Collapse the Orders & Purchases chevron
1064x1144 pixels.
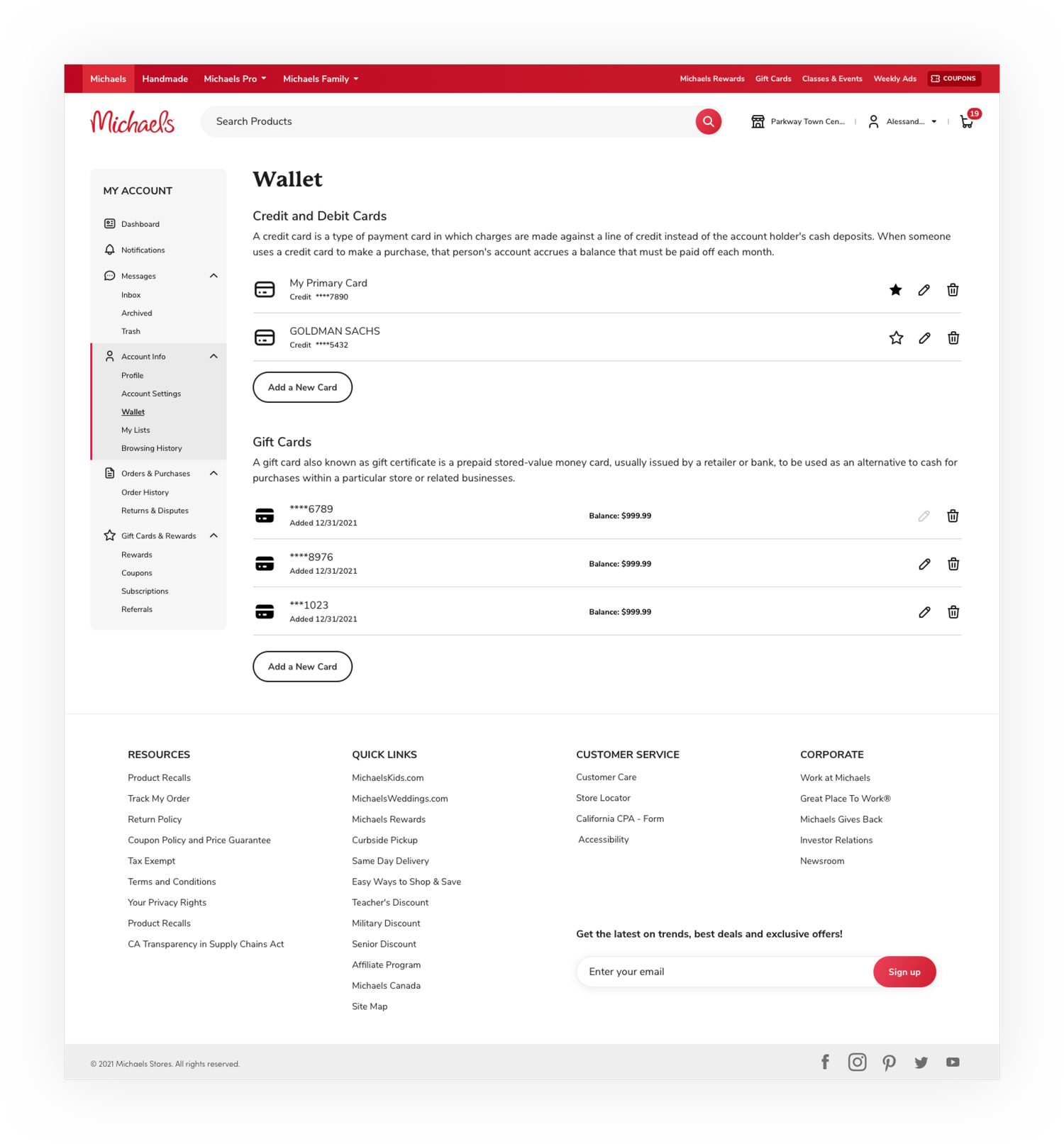pos(214,473)
